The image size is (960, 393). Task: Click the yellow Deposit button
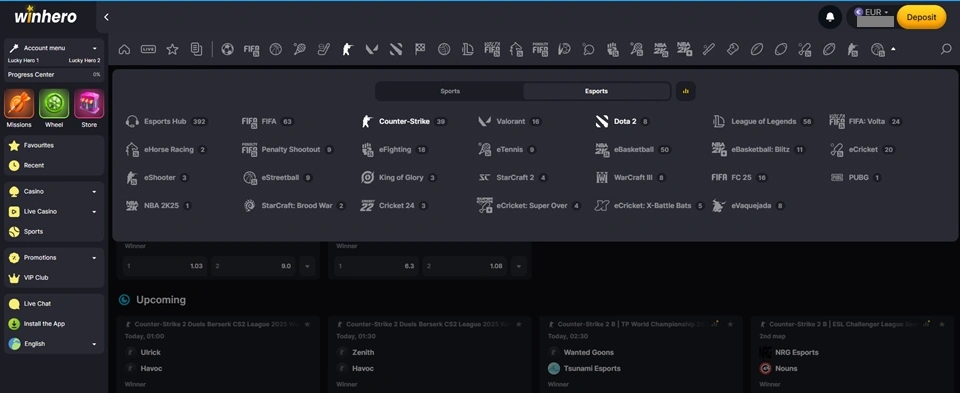pos(921,17)
